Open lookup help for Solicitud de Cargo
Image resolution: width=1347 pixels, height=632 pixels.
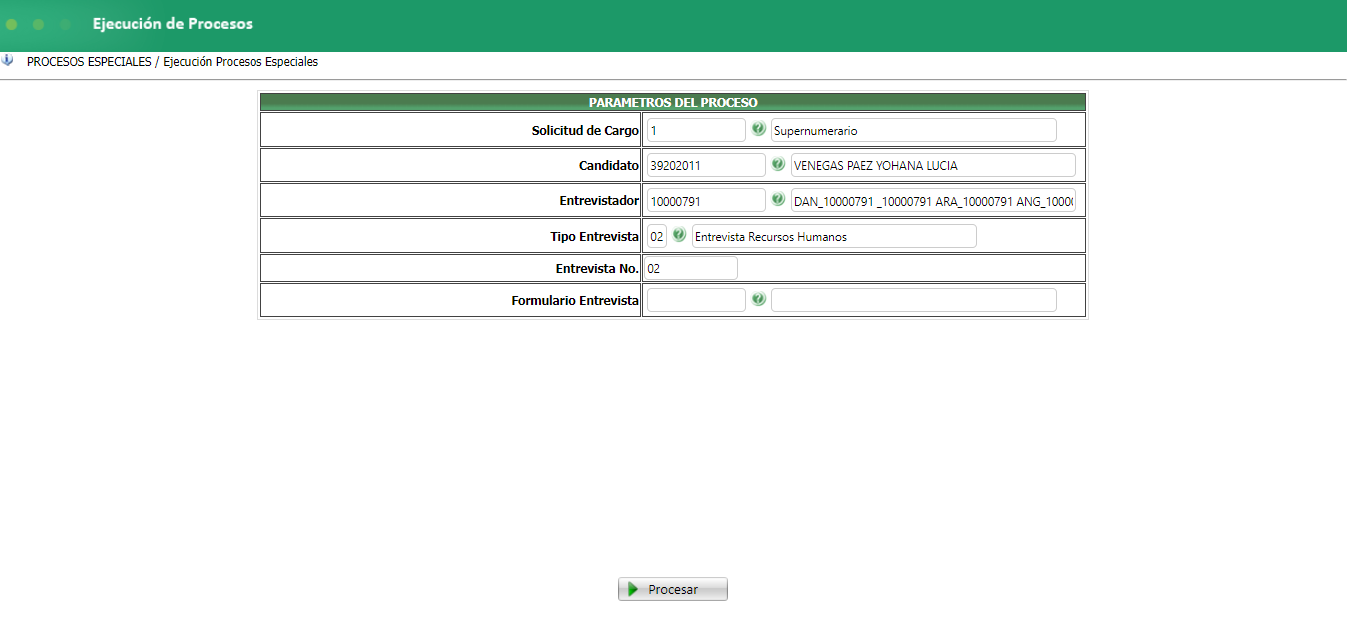(x=759, y=129)
